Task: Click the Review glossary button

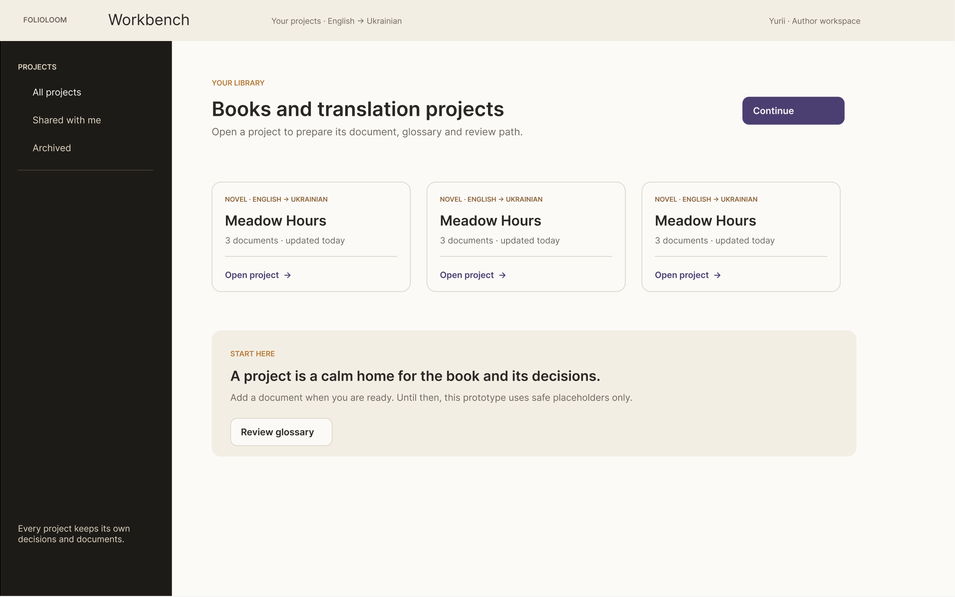Action: (x=281, y=432)
